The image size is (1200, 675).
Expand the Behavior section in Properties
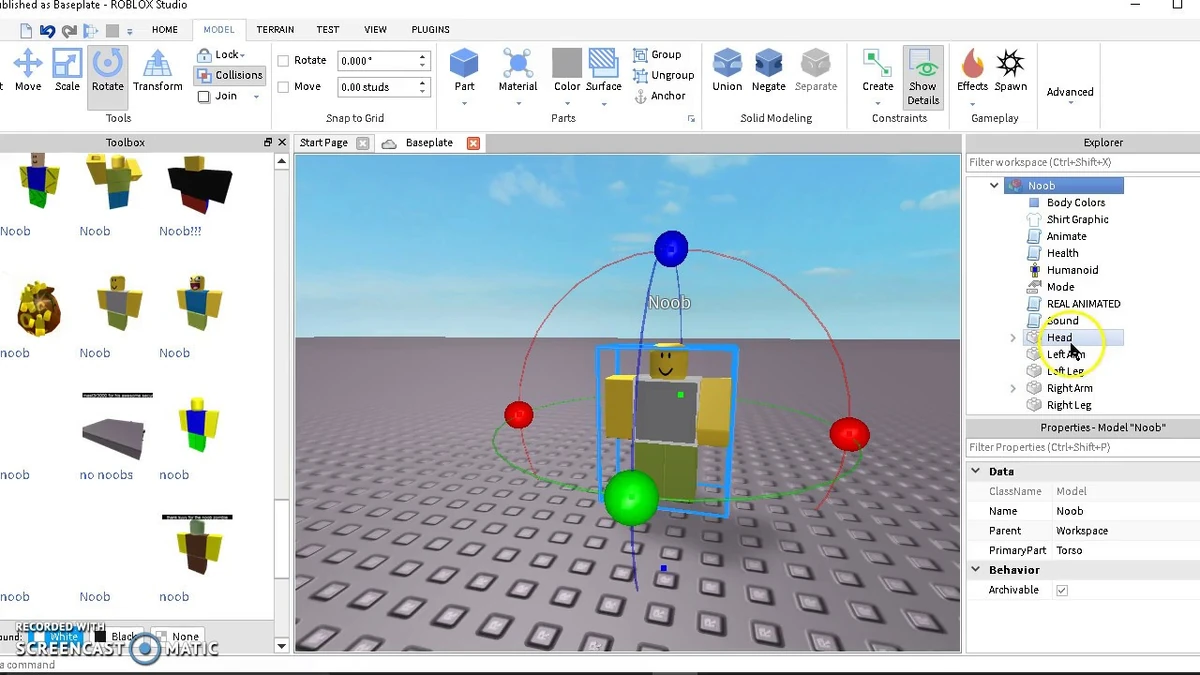pos(975,569)
